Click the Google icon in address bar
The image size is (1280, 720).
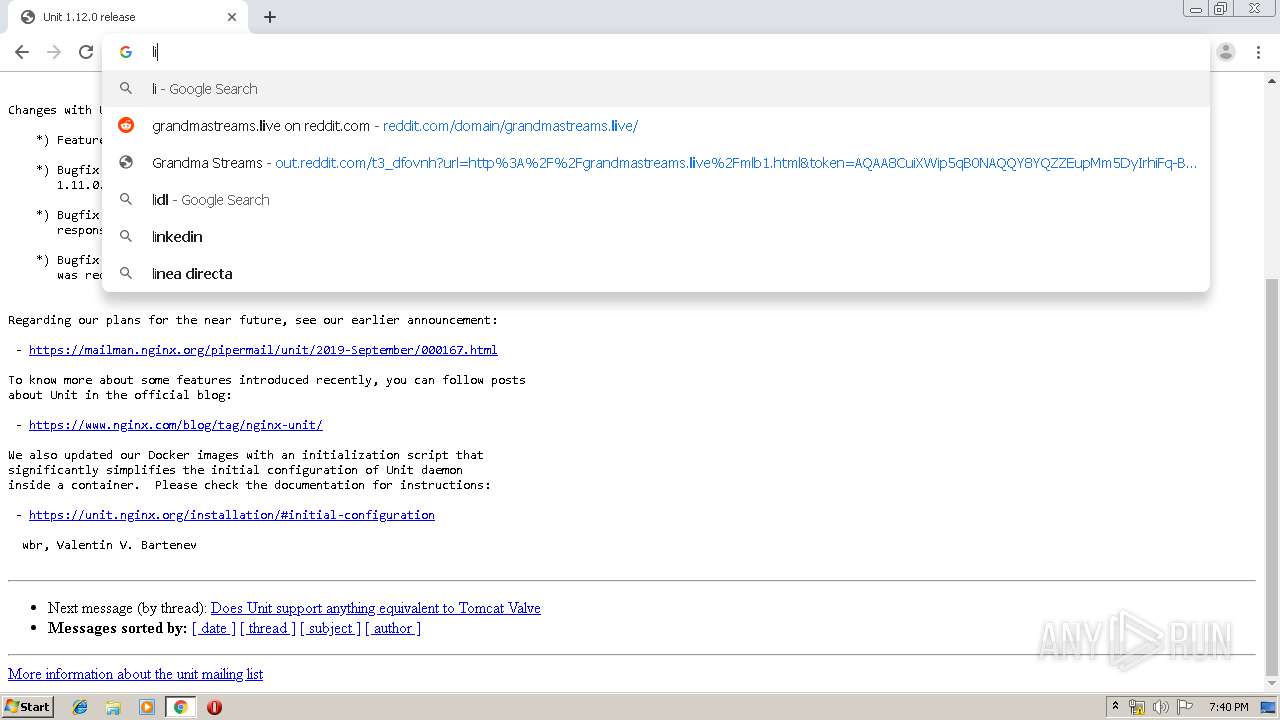click(126, 52)
